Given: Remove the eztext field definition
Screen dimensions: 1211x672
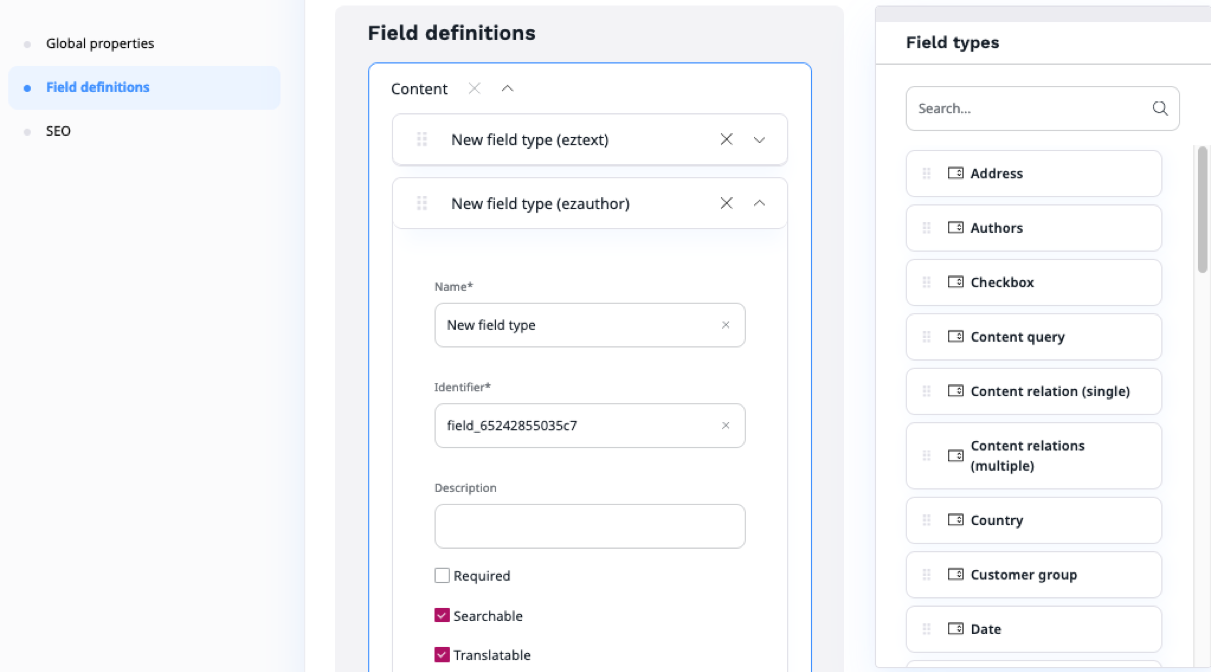Looking at the screenshot, I should click(727, 140).
